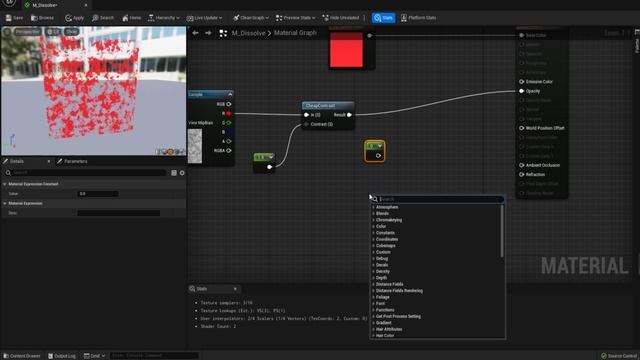Image resolution: width=640 pixels, height=360 pixels.
Task: Open the Lit view mode menu
Action: tap(53, 32)
